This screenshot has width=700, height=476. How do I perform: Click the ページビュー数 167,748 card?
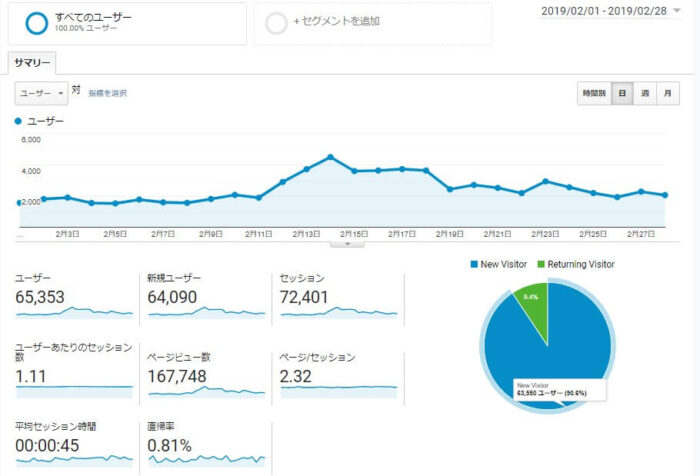coord(206,374)
